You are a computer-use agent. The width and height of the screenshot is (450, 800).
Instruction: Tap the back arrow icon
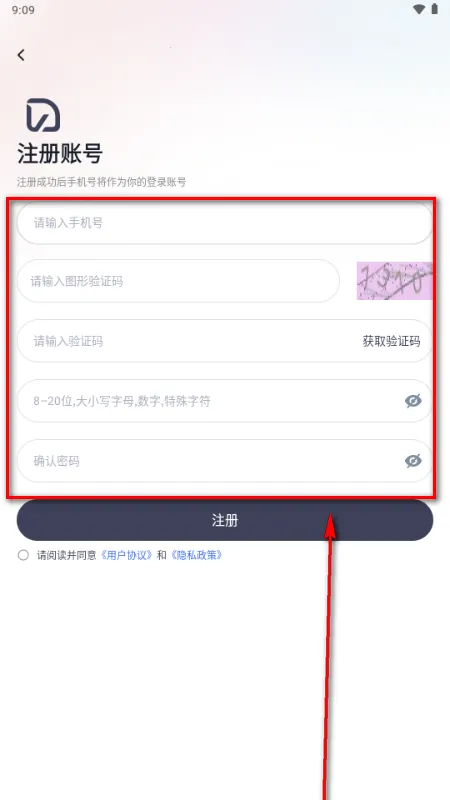[21, 55]
